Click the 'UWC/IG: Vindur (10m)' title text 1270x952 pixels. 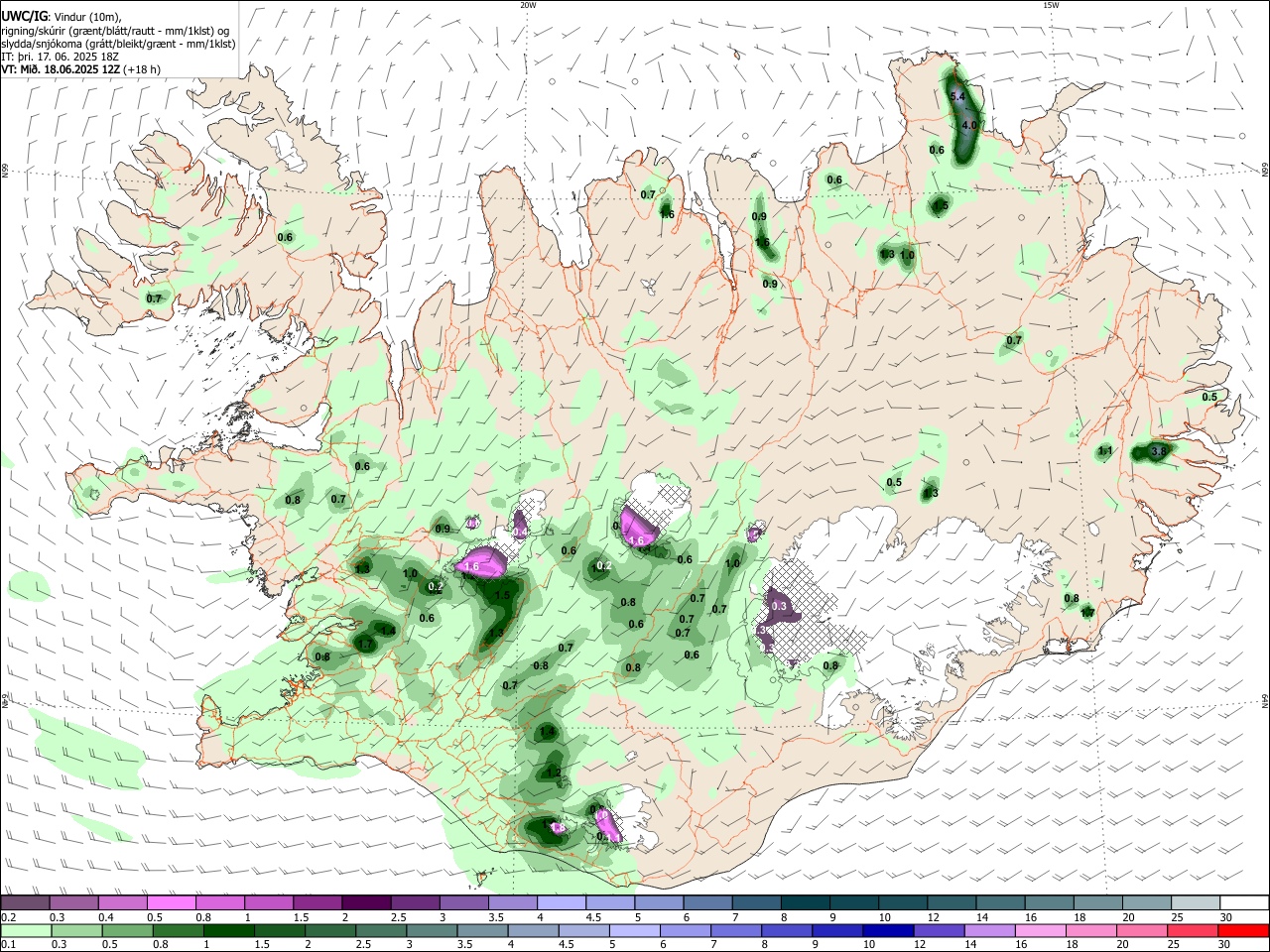[62, 17]
